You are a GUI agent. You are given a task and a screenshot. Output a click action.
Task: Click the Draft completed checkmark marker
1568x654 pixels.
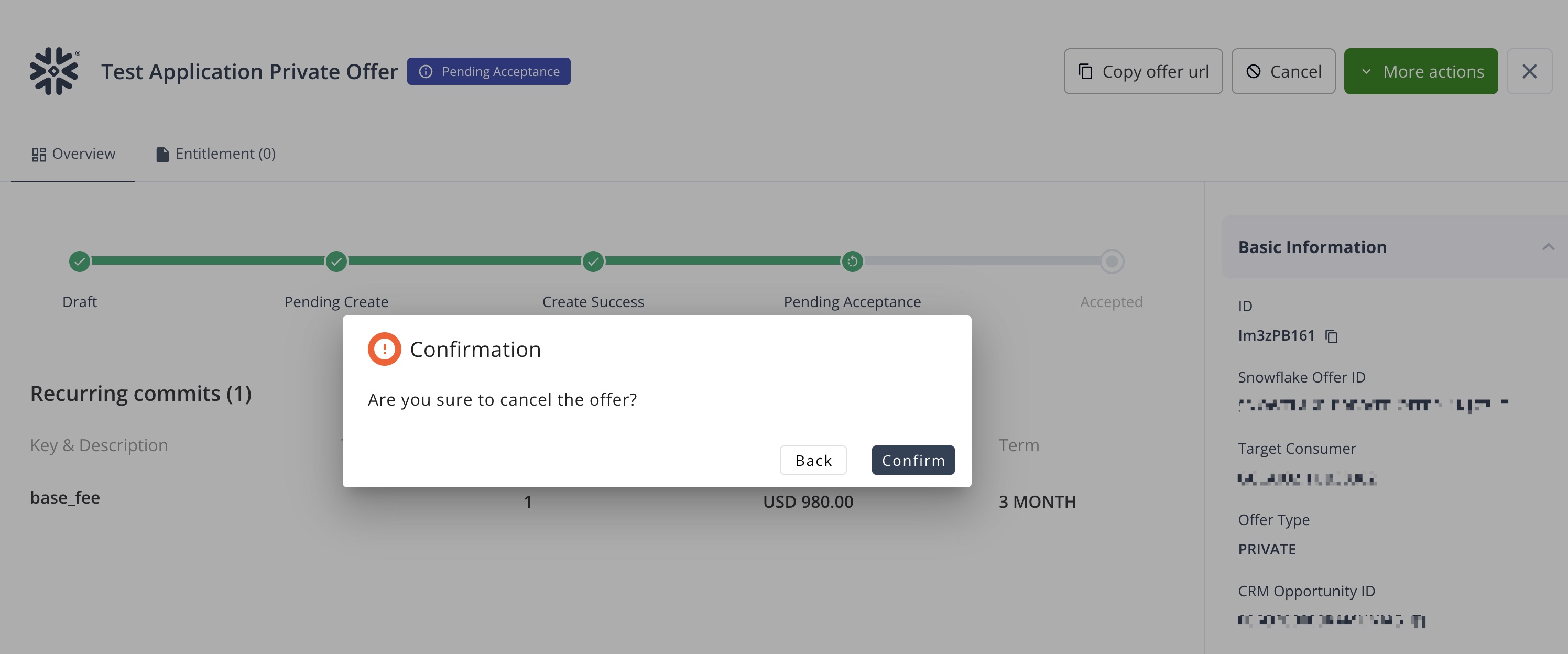point(79,260)
